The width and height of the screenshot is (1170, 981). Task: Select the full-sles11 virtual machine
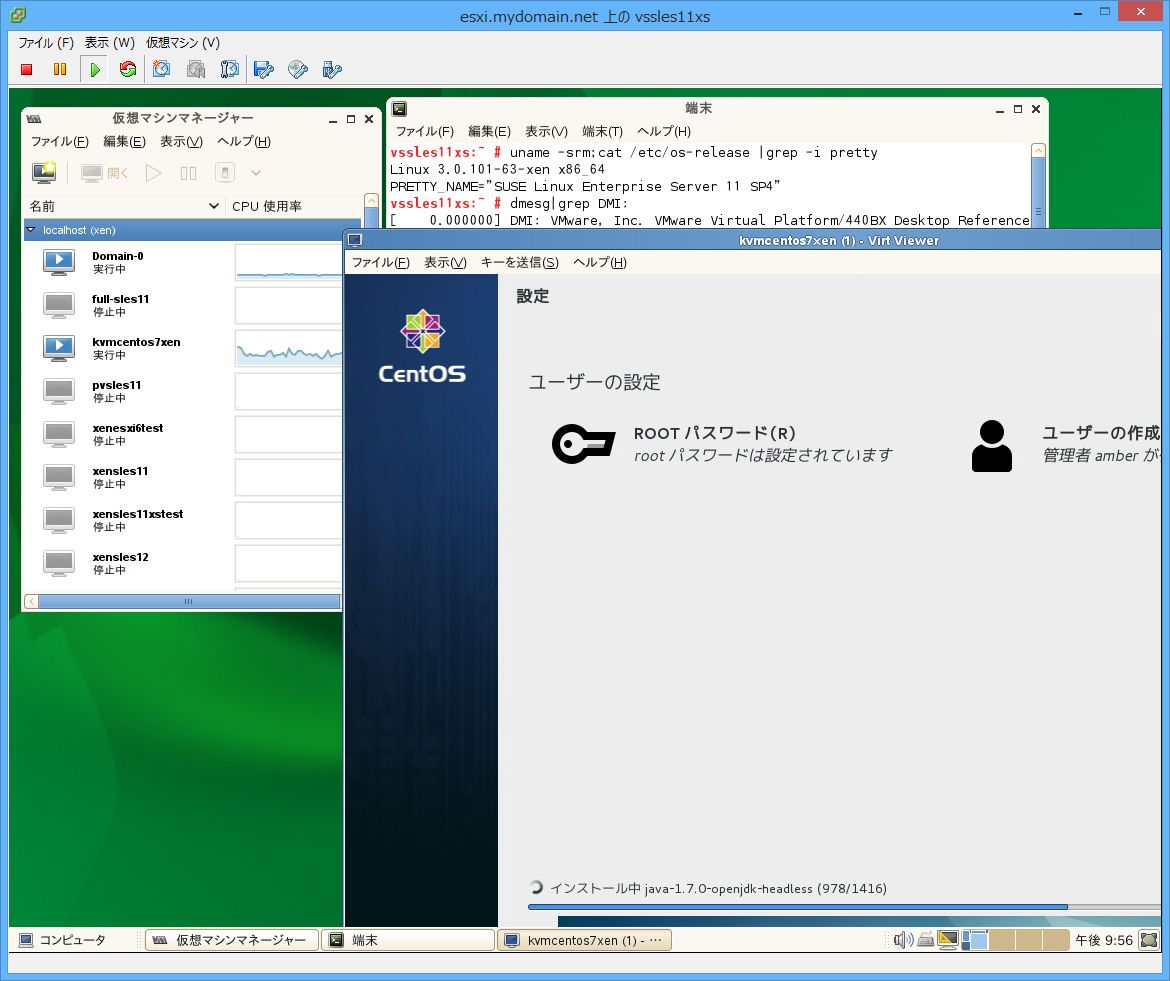[x=183, y=305]
